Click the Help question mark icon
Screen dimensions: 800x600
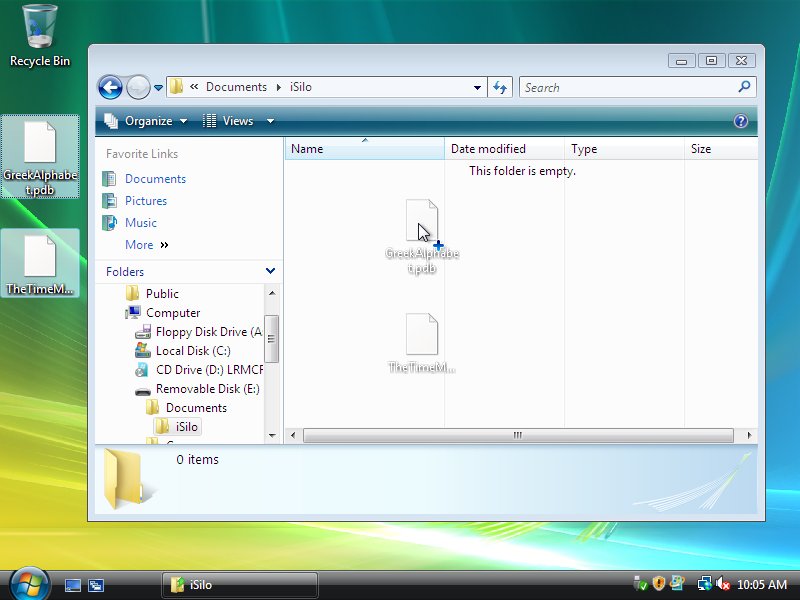[741, 121]
